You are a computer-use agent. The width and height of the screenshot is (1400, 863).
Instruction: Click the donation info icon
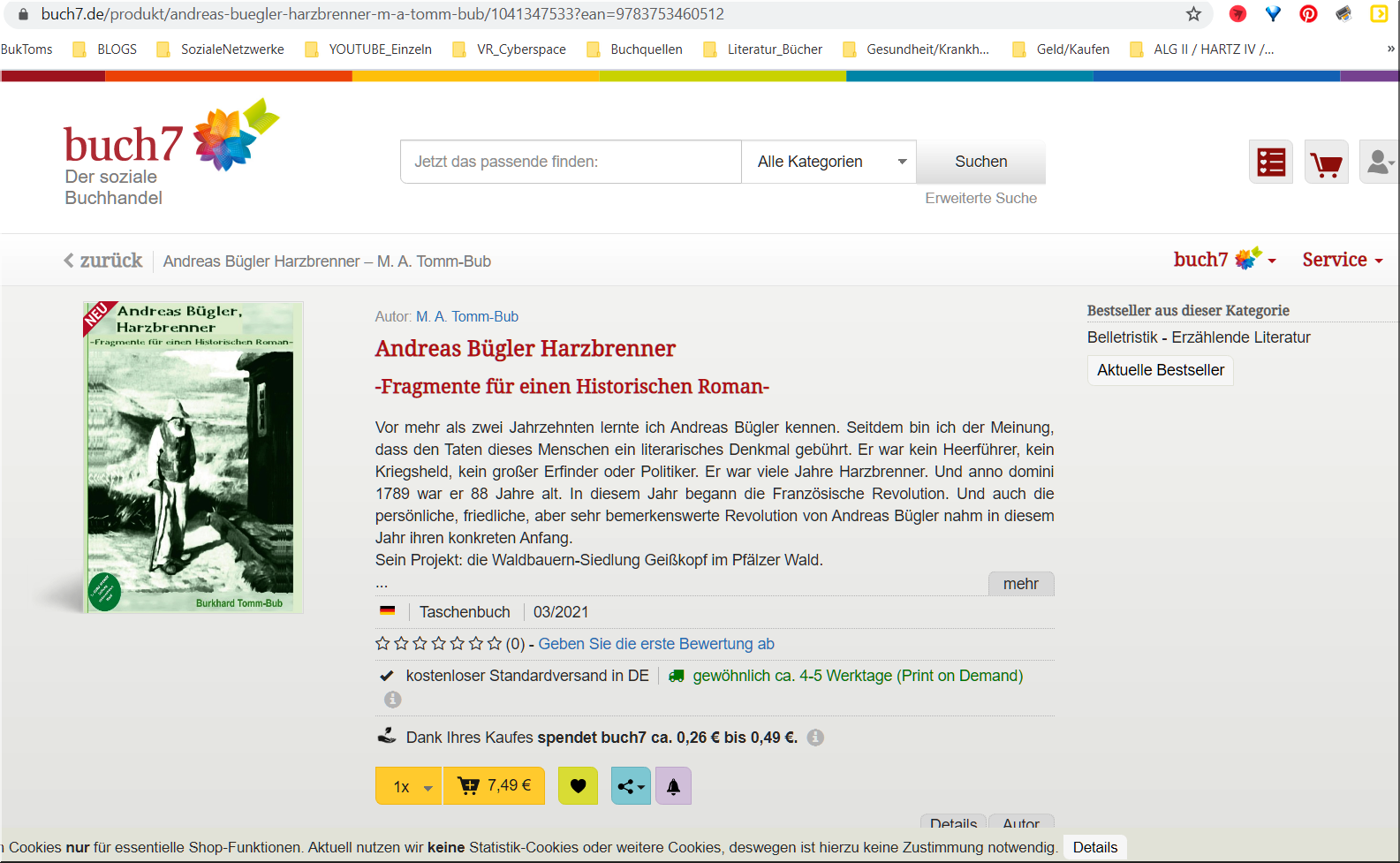815,738
